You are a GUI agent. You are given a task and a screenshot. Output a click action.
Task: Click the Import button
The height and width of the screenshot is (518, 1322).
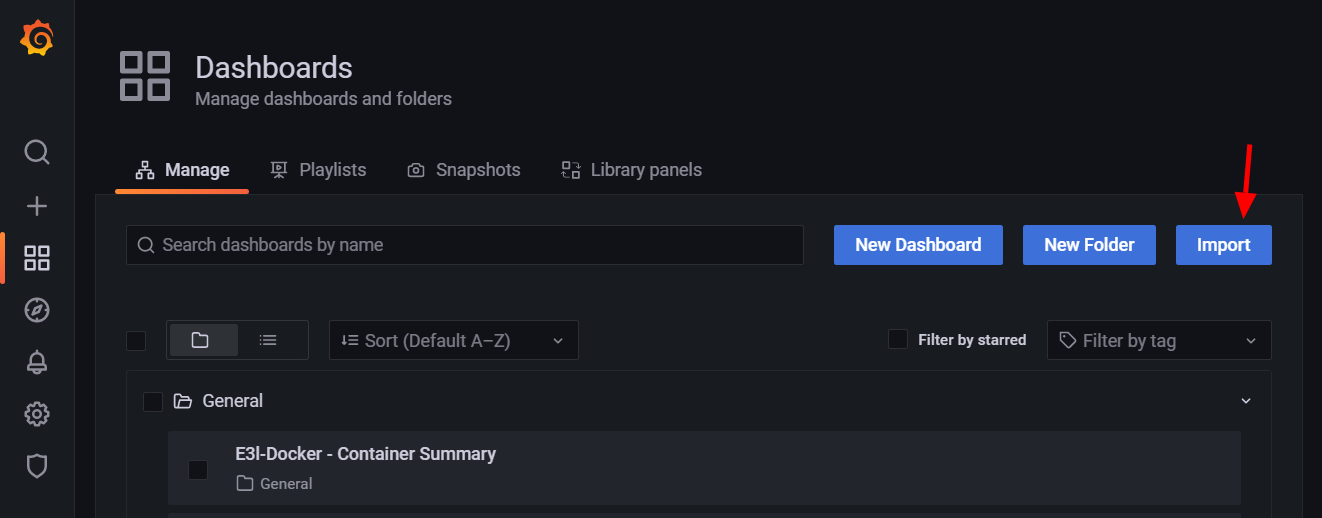[x=1223, y=245]
